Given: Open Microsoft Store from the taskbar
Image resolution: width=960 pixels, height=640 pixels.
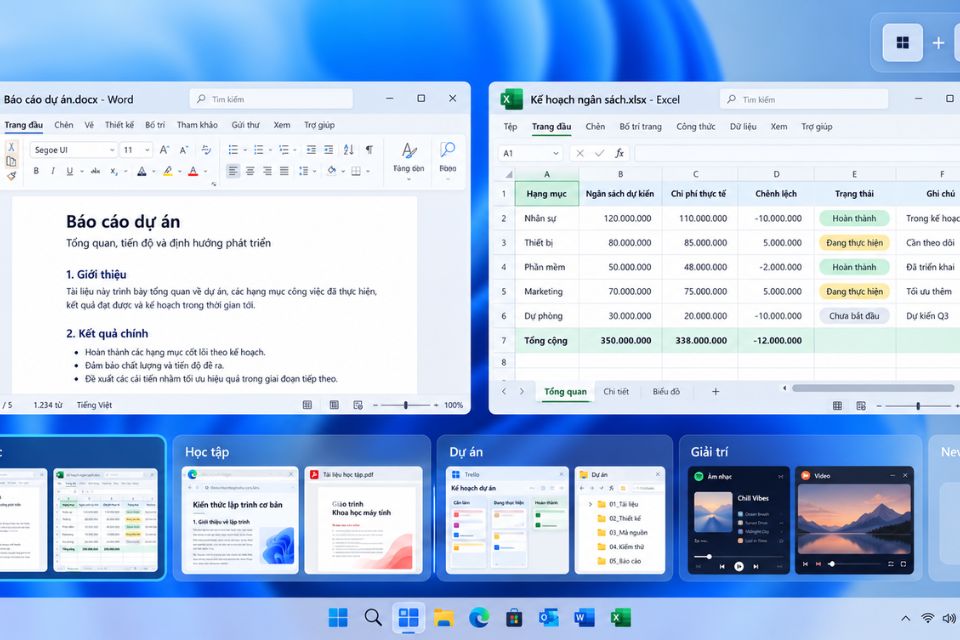Looking at the screenshot, I should coord(514,618).
